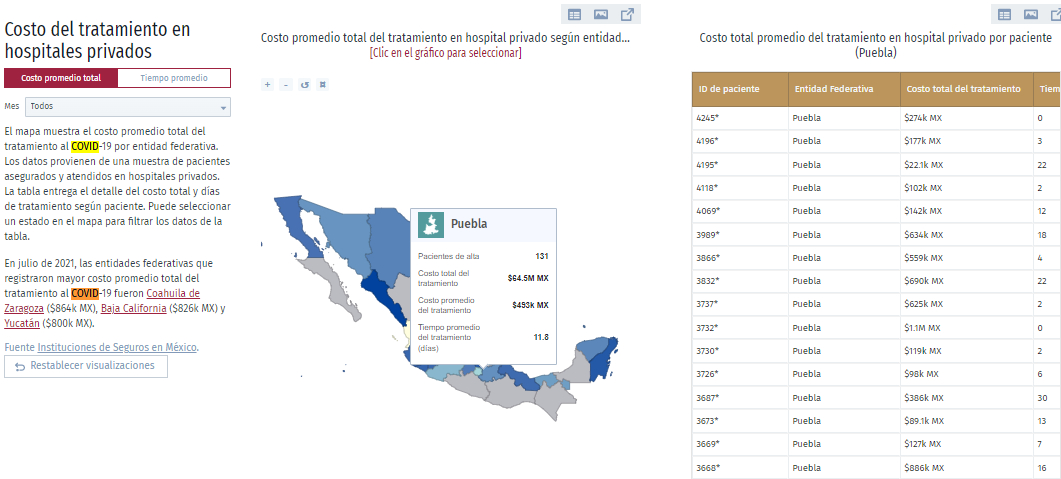The height and width of the screenshot is (479, 1061).
Task: Sort by ID de paciente column header
Action: (740, 89)
